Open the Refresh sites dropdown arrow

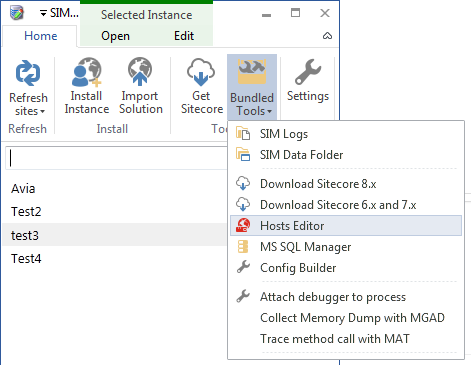click(42, 112)
